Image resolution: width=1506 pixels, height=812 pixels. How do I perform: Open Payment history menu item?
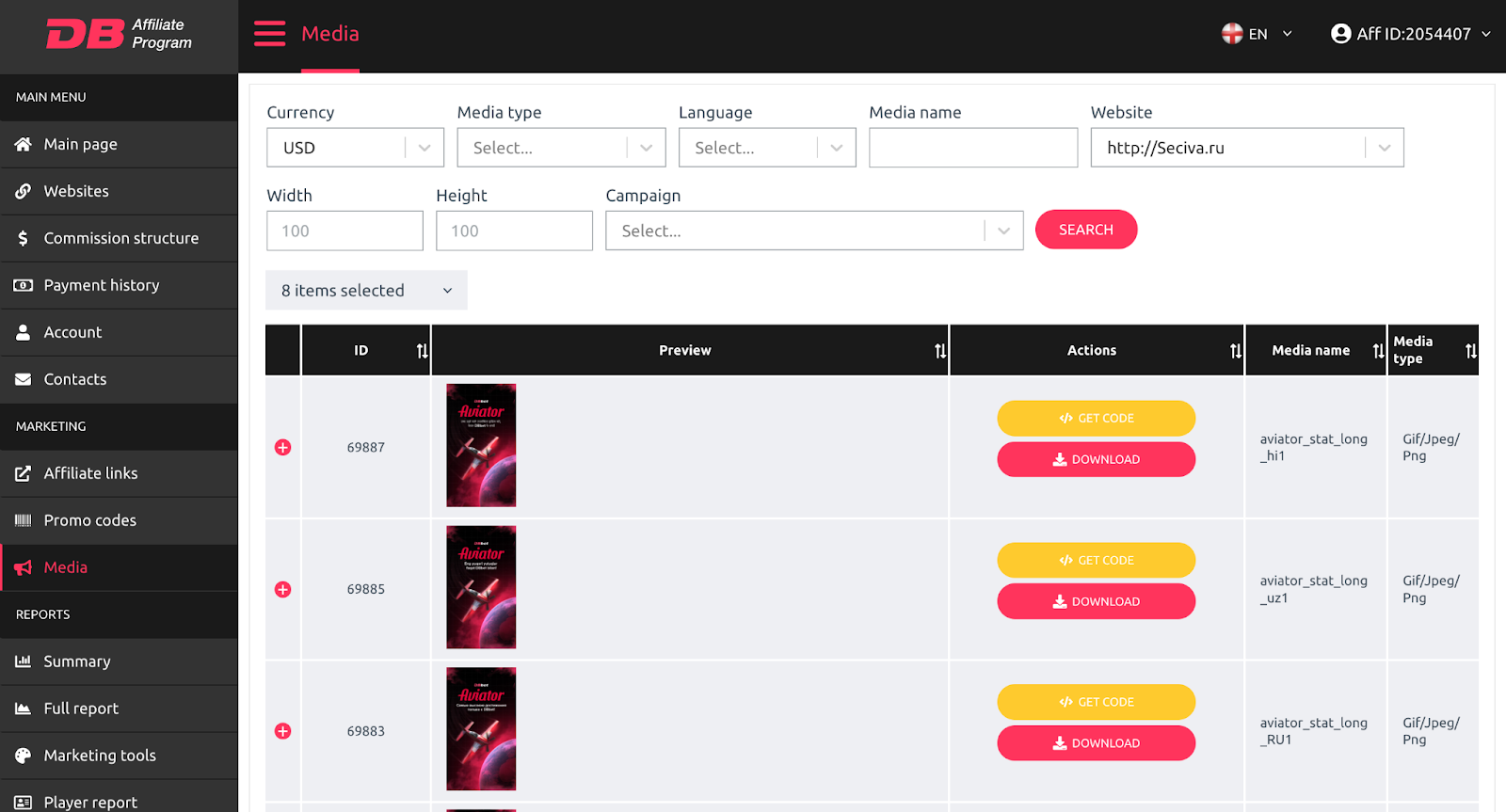(119, 285)
